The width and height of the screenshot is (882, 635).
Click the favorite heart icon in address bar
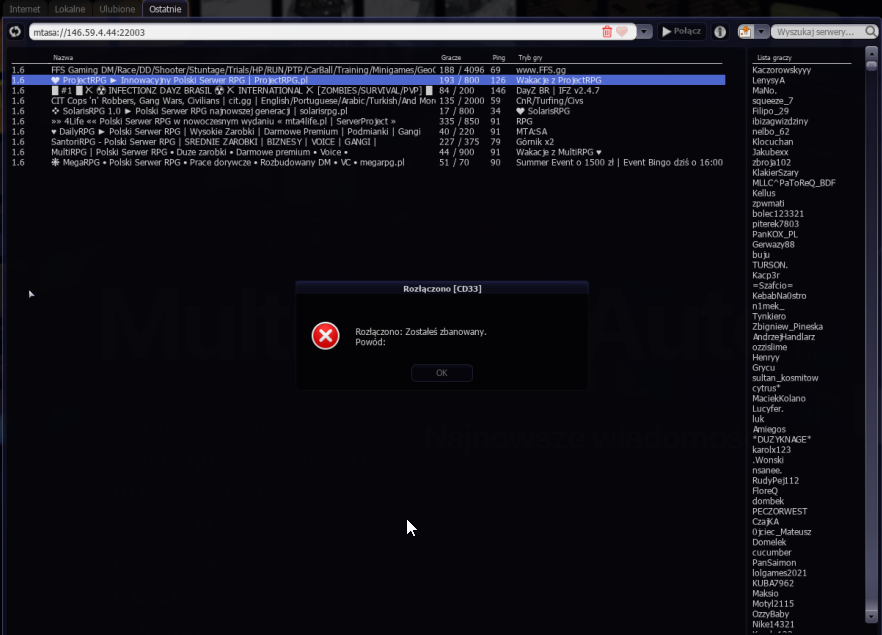pyautogui.click(x=622, y=31)
